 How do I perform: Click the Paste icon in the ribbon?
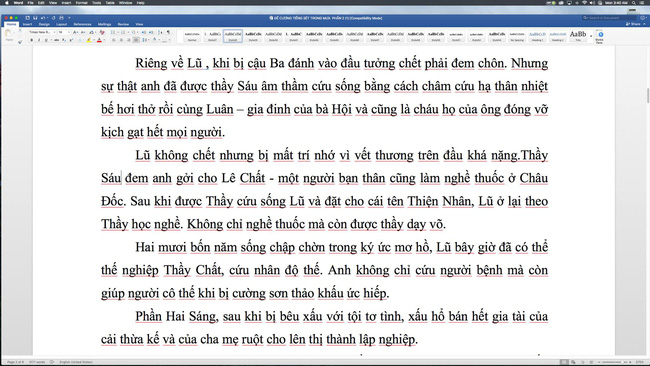click(8, 33)
